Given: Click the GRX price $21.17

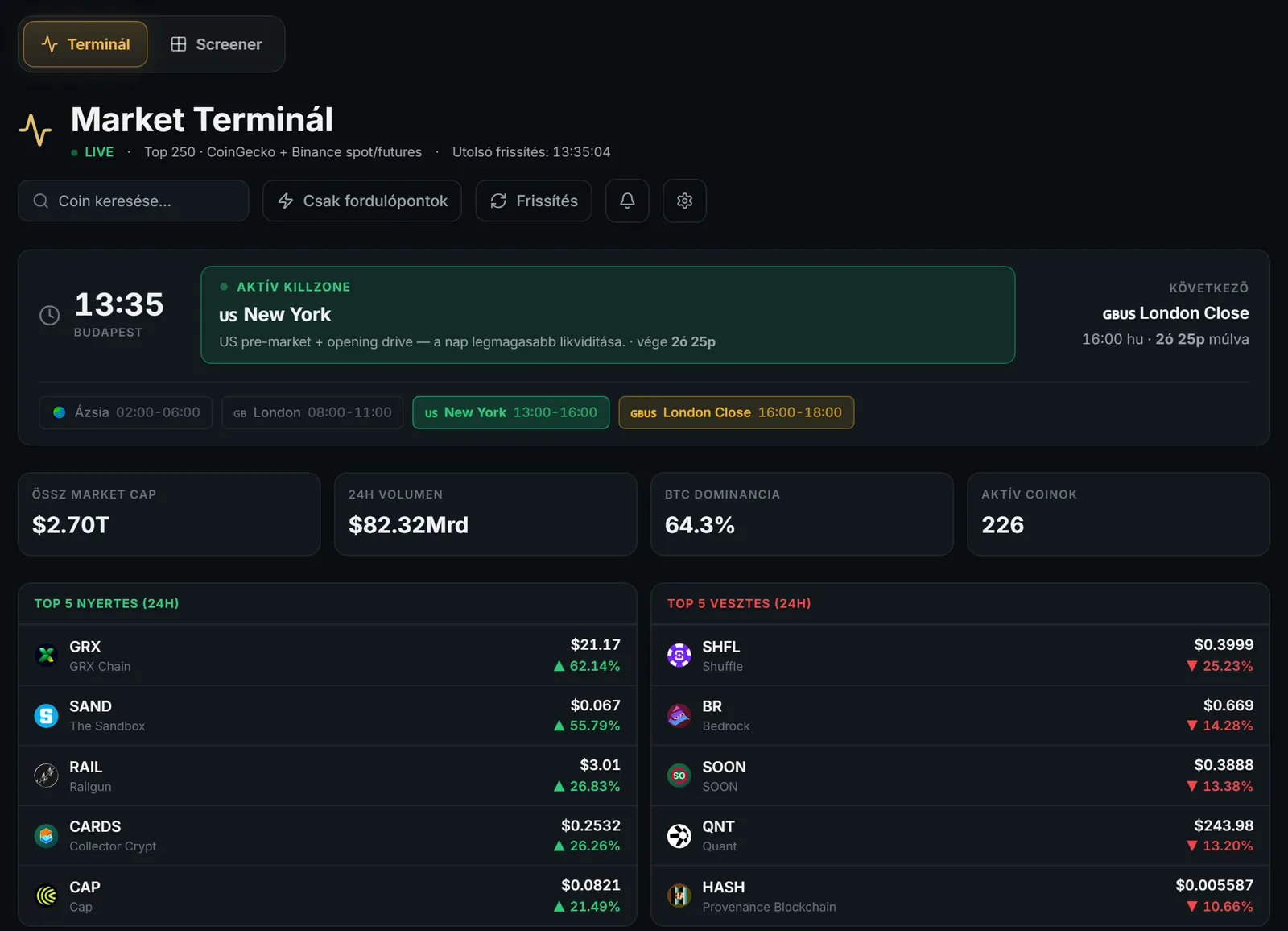Looking at the screenshot, I should point(596,644).
